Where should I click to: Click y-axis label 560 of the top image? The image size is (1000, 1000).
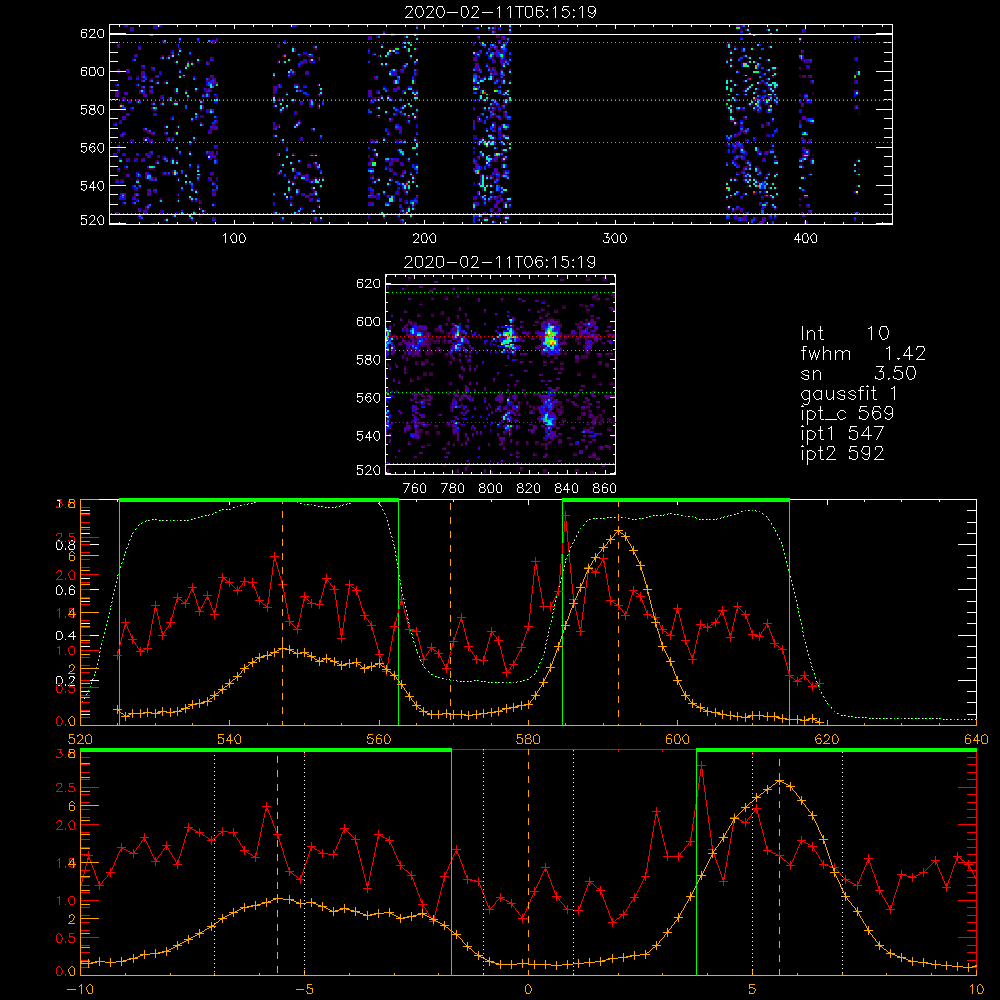[92, 148]
